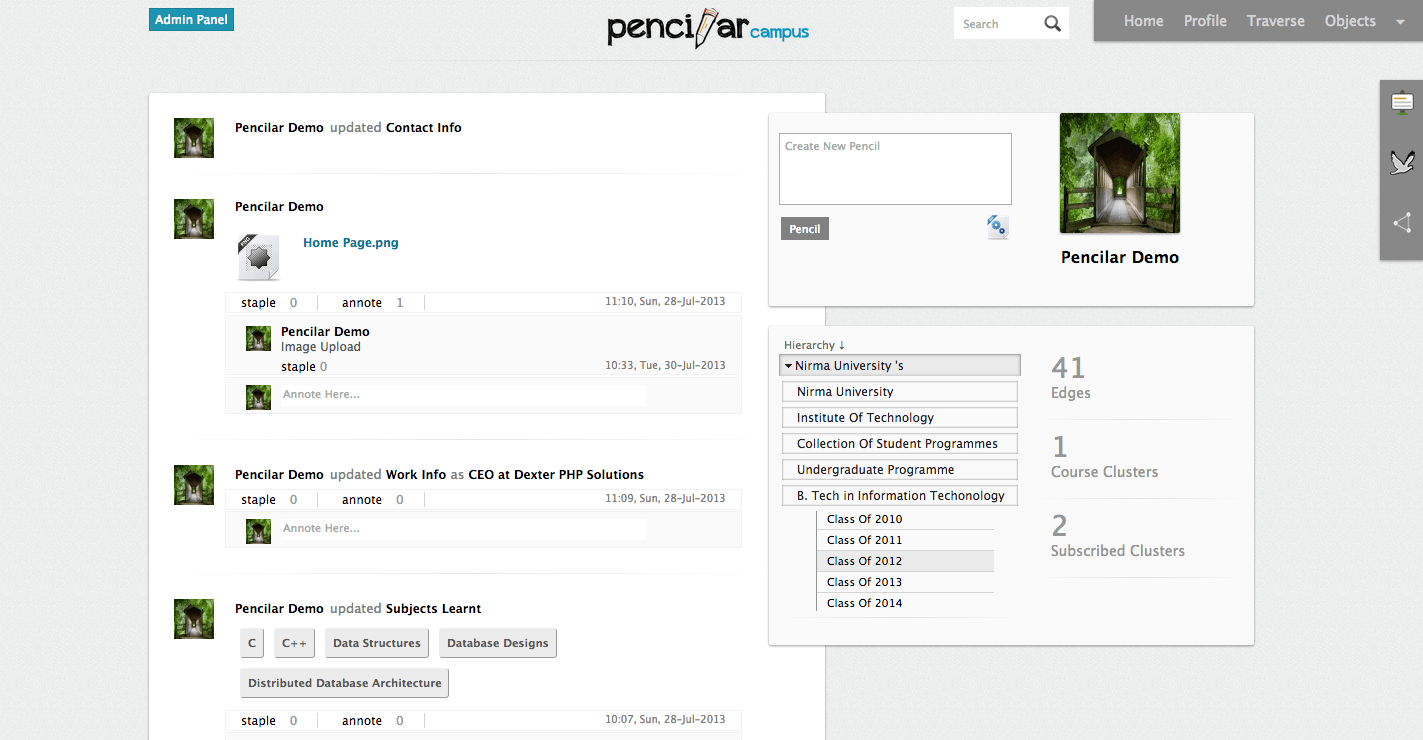Click the Hierarchy sort arrow
The height and width of the screenshot is (740, 1423).
click(842, 345)
